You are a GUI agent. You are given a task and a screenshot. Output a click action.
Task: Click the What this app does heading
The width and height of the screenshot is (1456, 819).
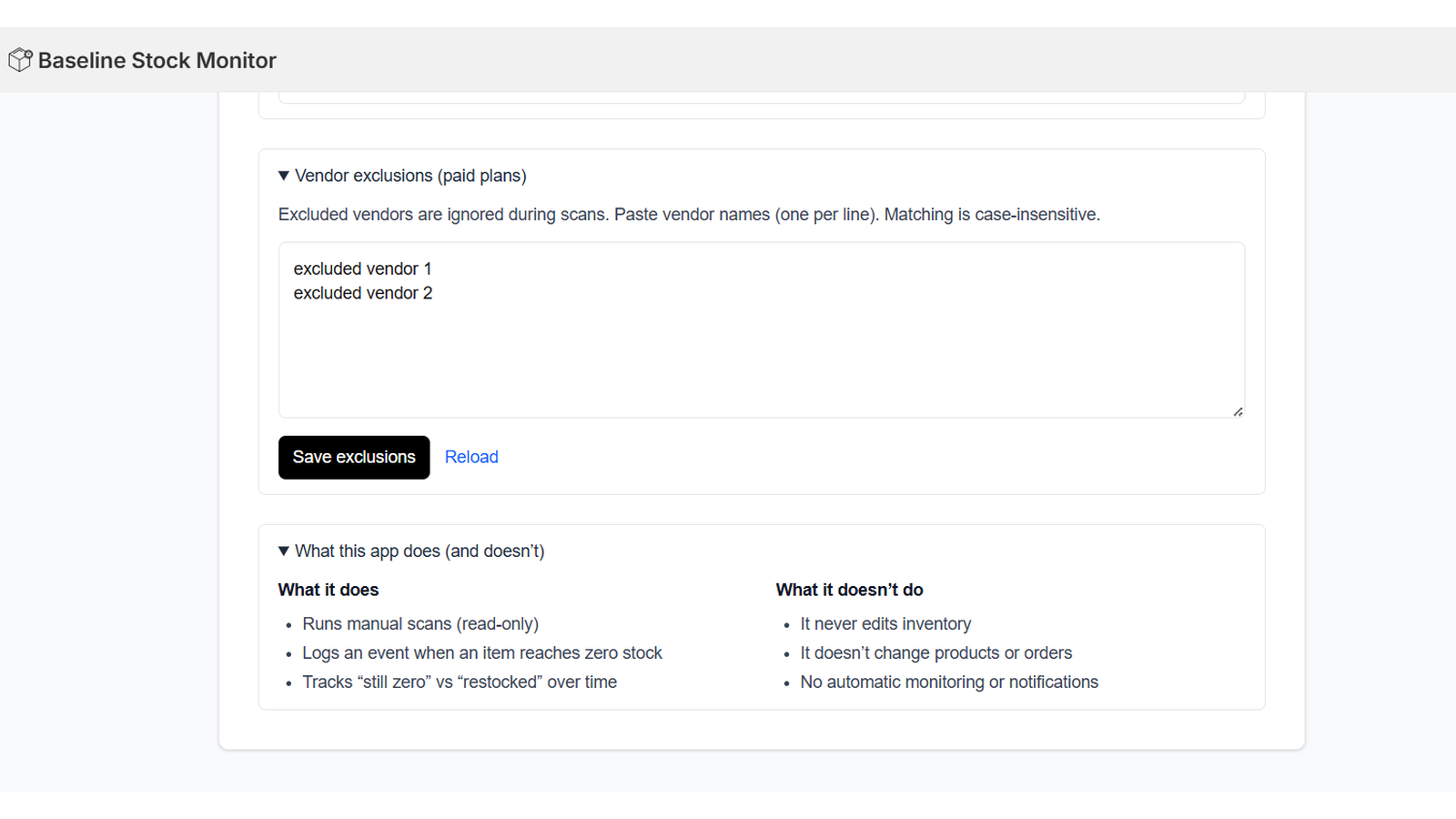(420, 551)
